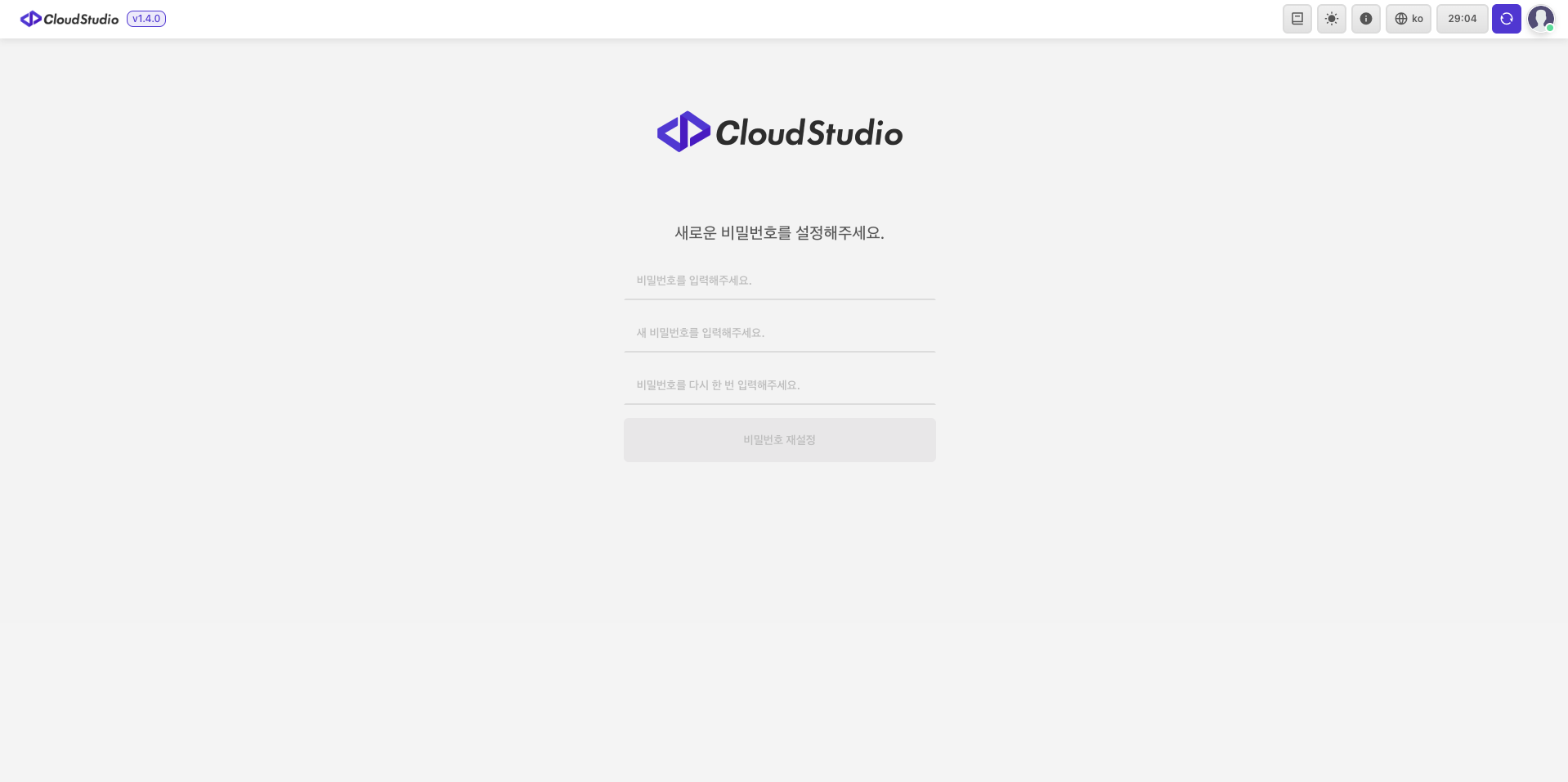
Task: Click the v1.4.0 version badge
Action: click(146, 19)
